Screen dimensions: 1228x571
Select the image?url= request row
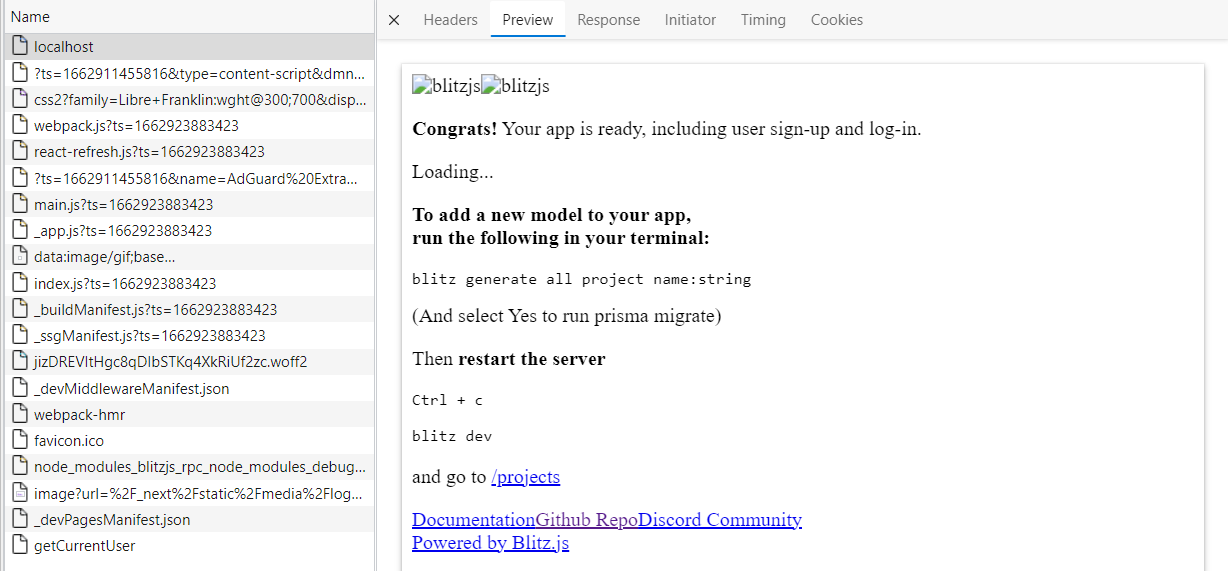tap(190, 493)
